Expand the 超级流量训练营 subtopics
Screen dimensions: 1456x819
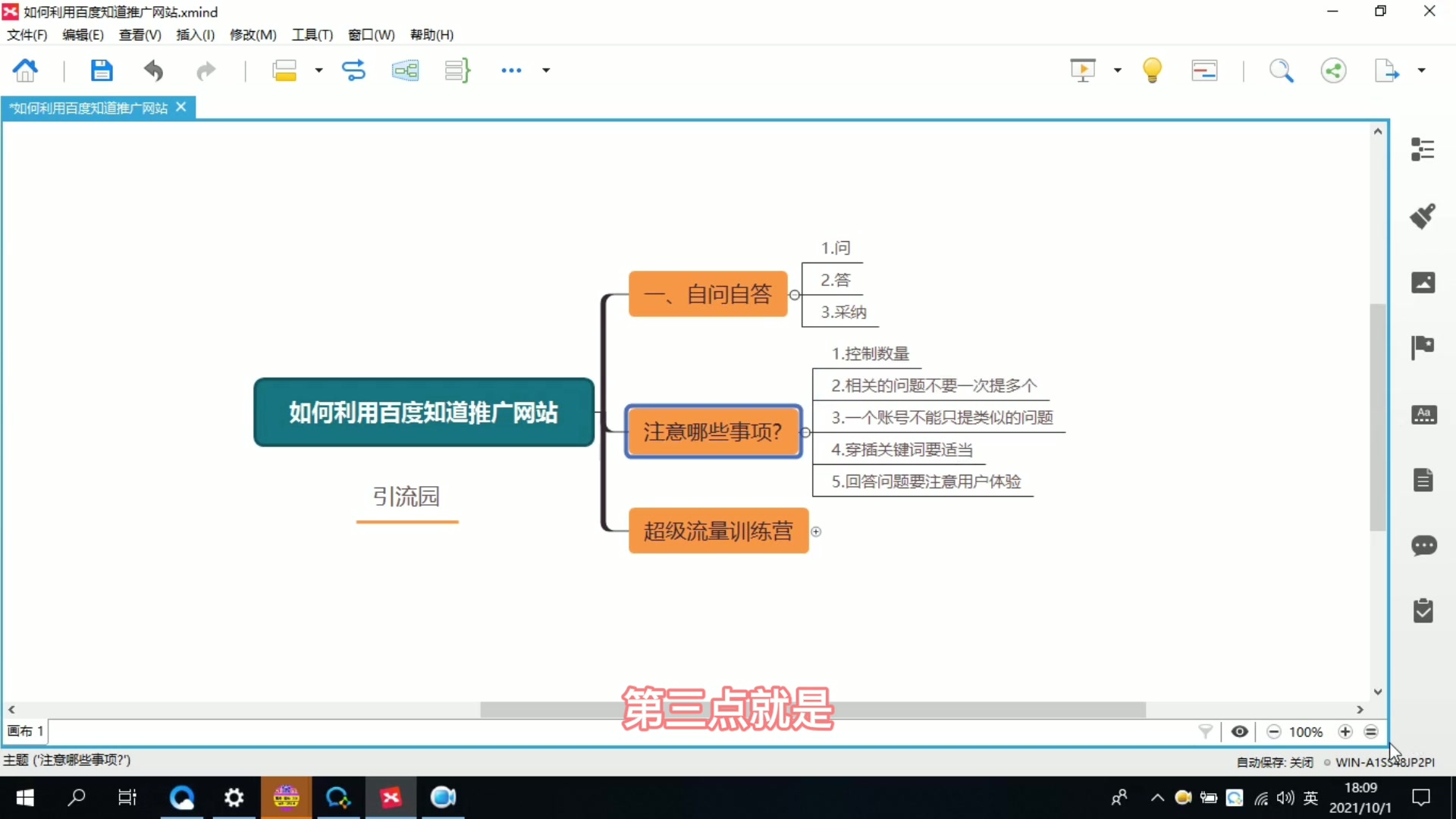(x=816, y=532)
